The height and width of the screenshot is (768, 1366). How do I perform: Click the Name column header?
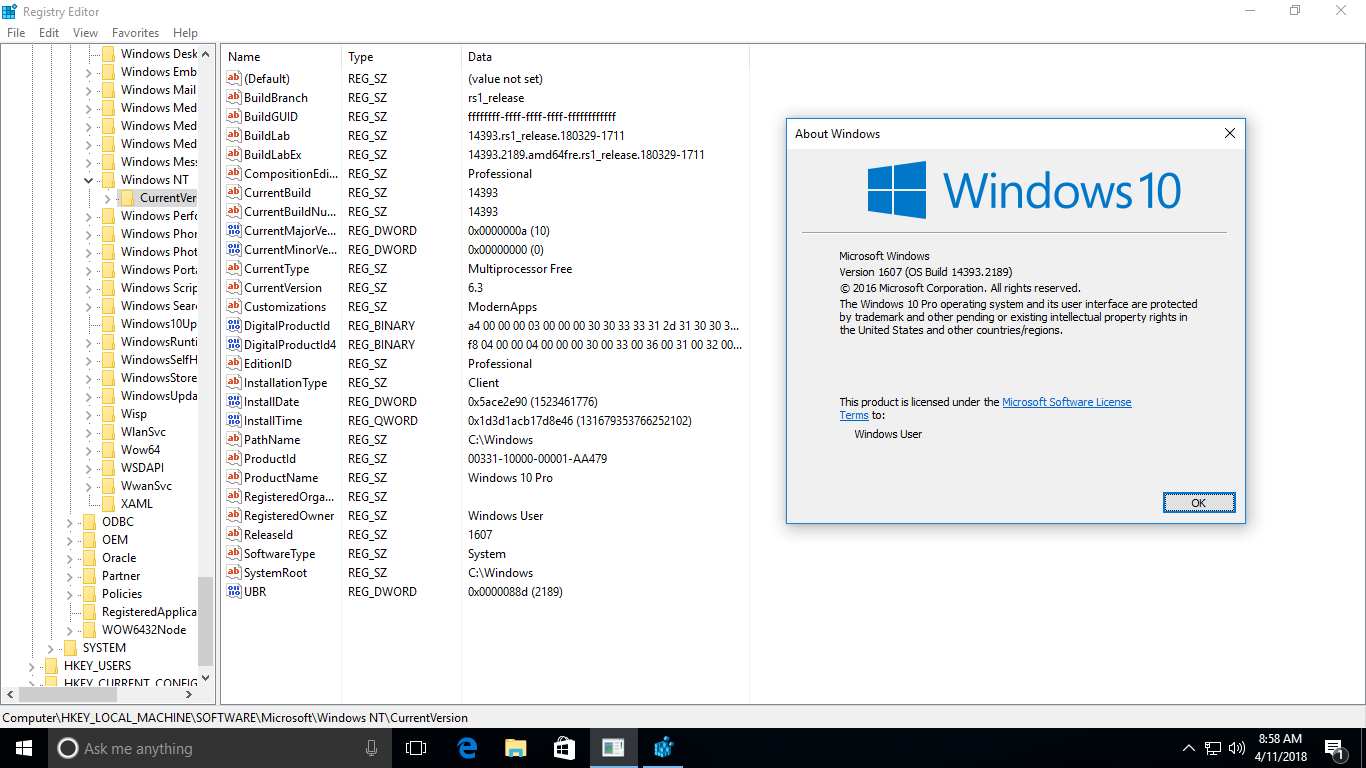click(x=282, y=57)
